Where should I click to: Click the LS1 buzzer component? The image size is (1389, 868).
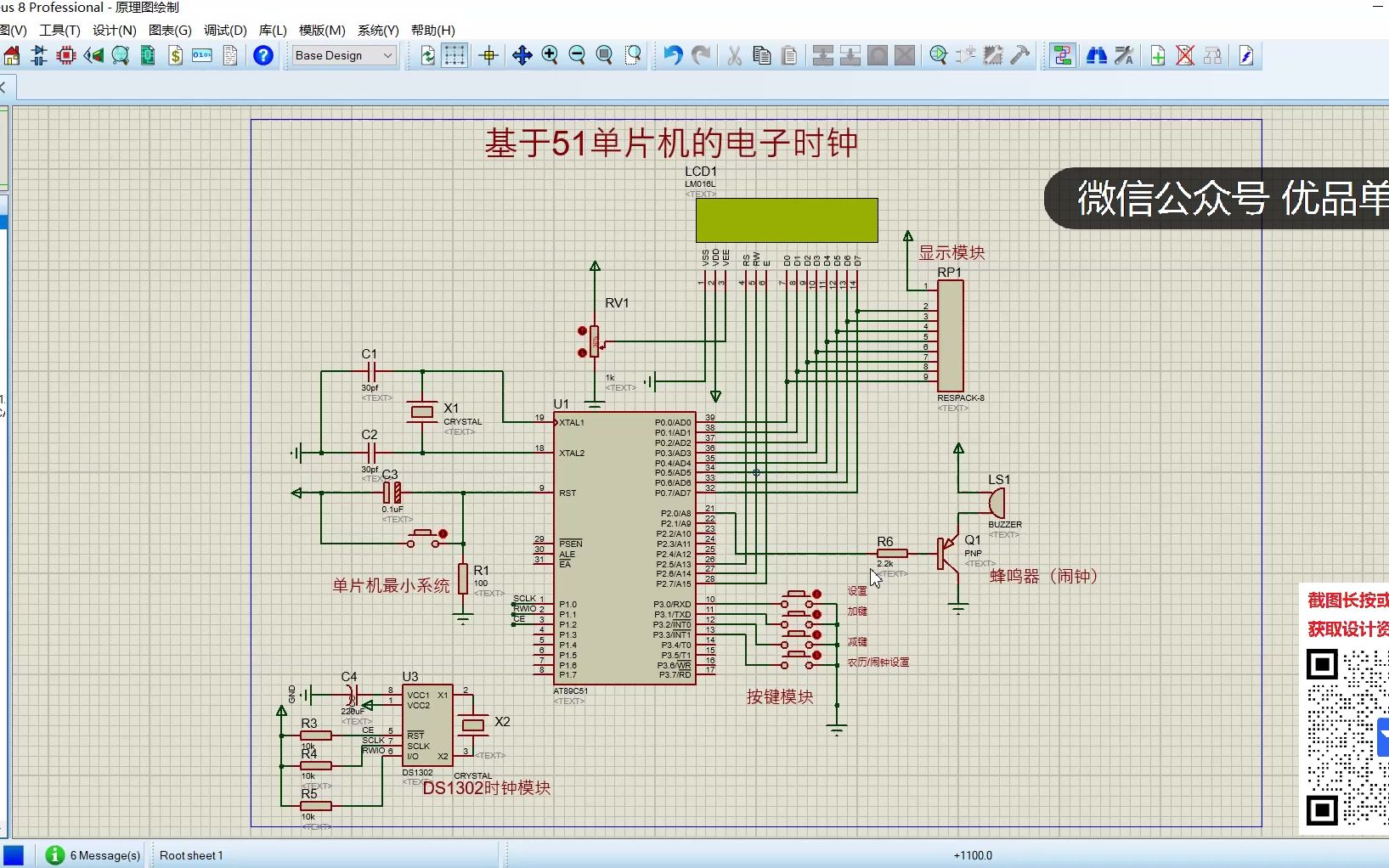[997, 503]
